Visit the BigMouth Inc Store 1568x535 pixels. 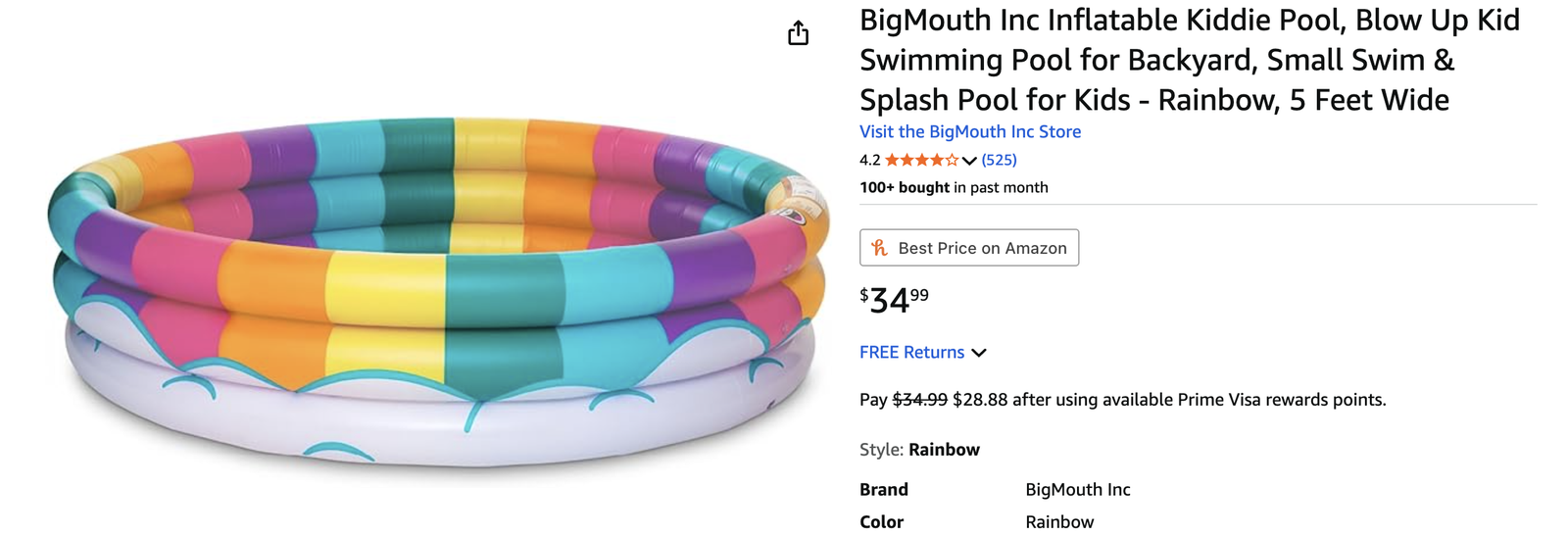coord(969,131)
